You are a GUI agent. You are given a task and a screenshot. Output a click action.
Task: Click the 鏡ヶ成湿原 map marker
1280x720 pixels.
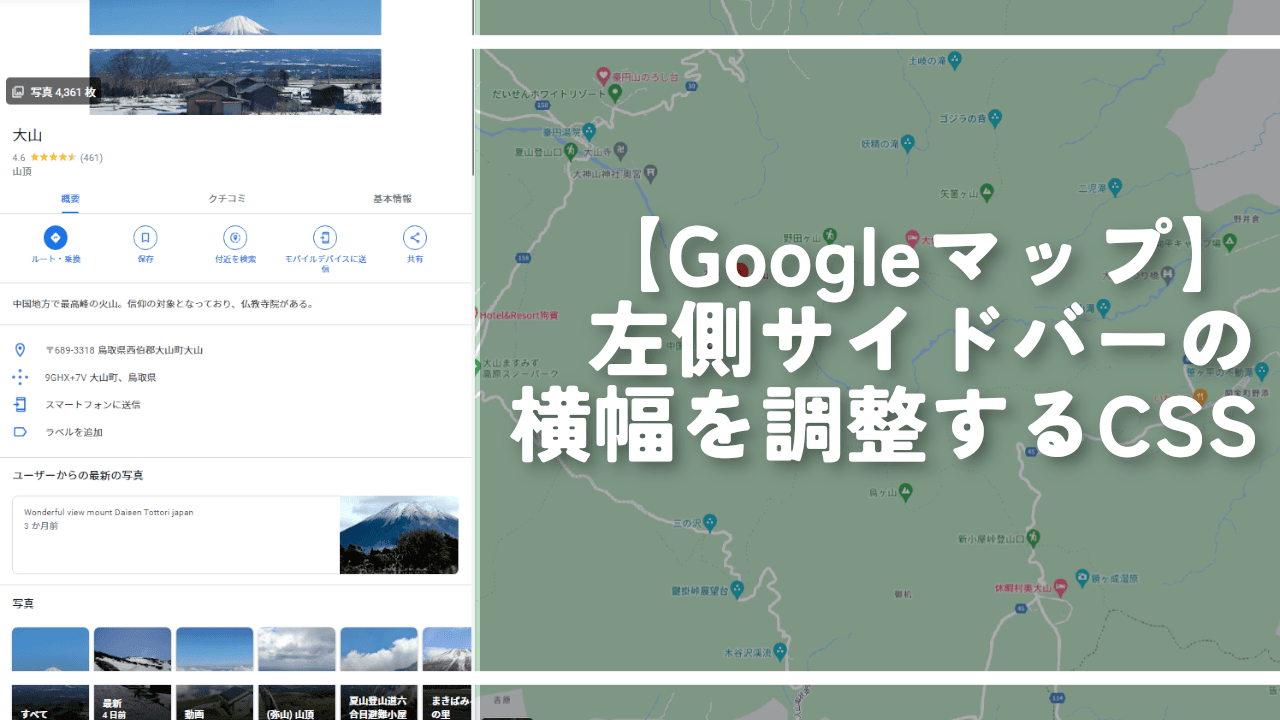tap(1082, 578)
